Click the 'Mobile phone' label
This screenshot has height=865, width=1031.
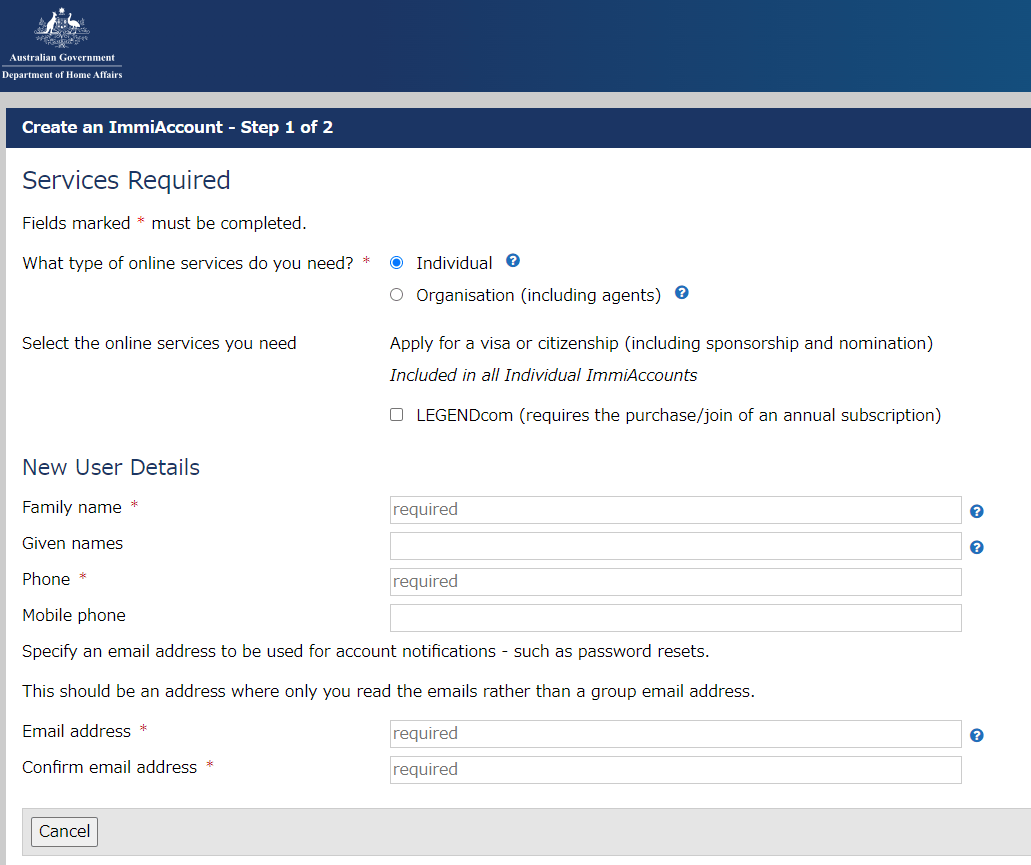pos(74,615)
